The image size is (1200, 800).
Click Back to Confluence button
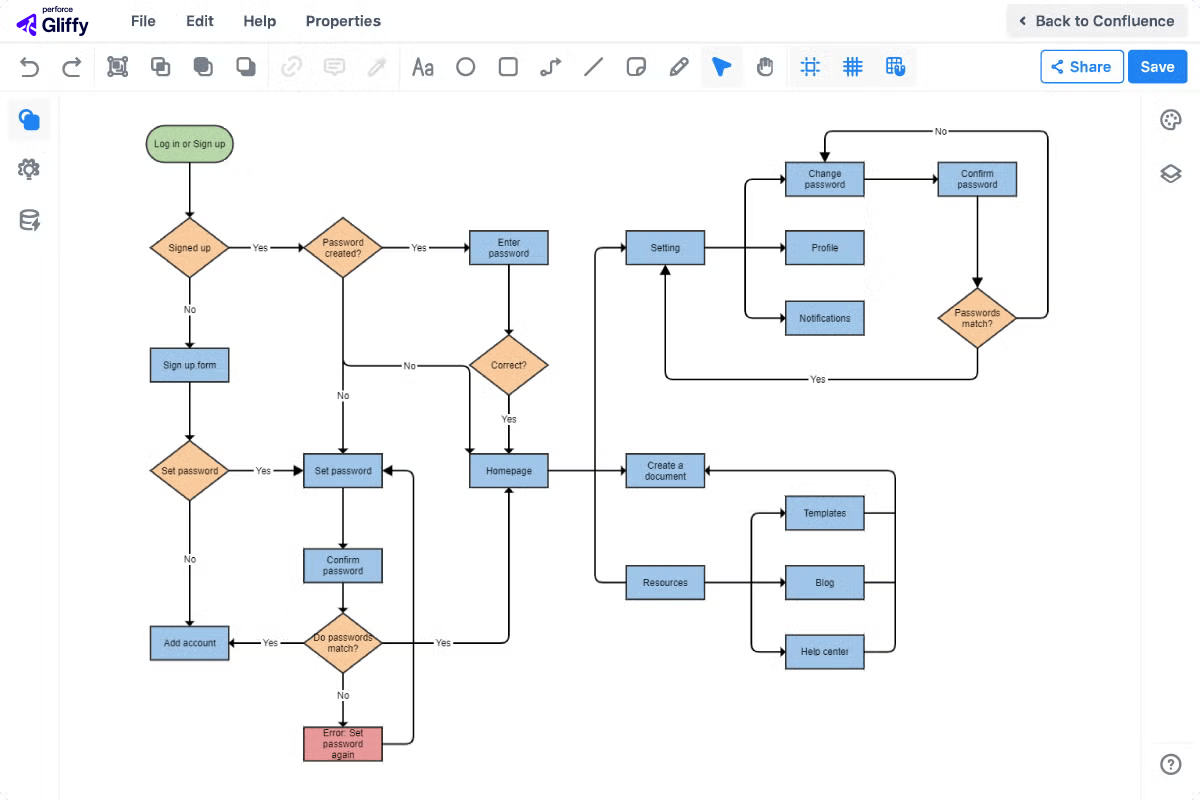(x=1097, y=21)
